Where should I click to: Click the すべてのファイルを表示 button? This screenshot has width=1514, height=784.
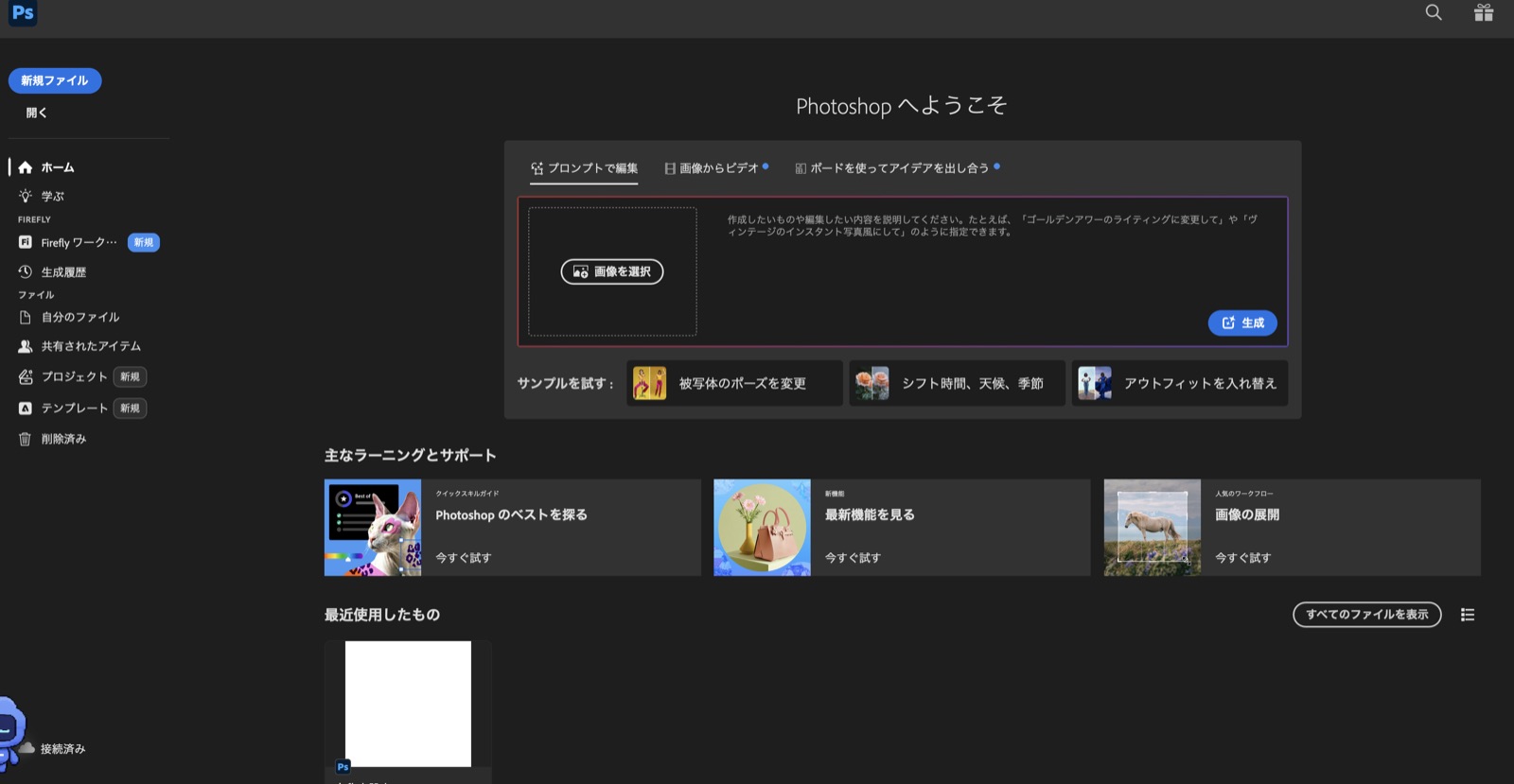(x=1366, y=615)
